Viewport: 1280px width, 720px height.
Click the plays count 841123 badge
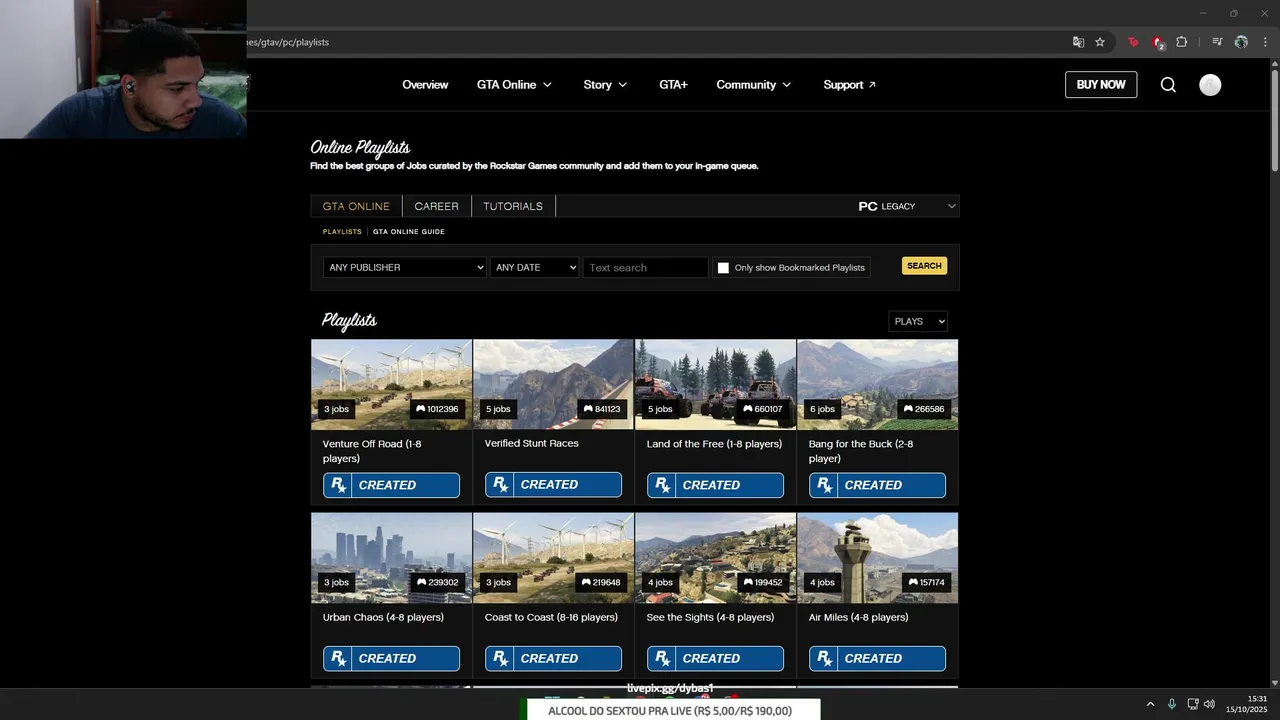pyautogui.click(x=602, y=409)
